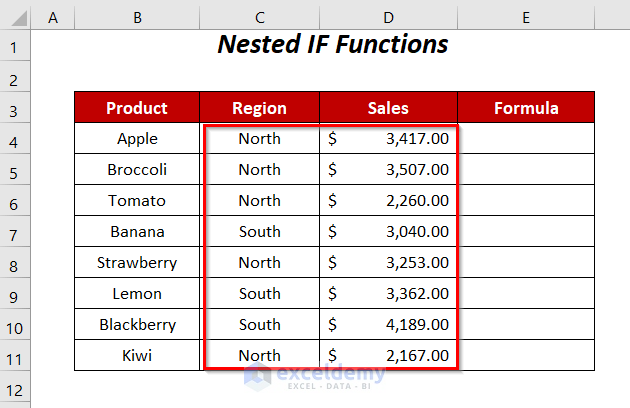Select row 7 header
Screen dimensions: 630x408
pyautogui.click(x=16, y=232)
